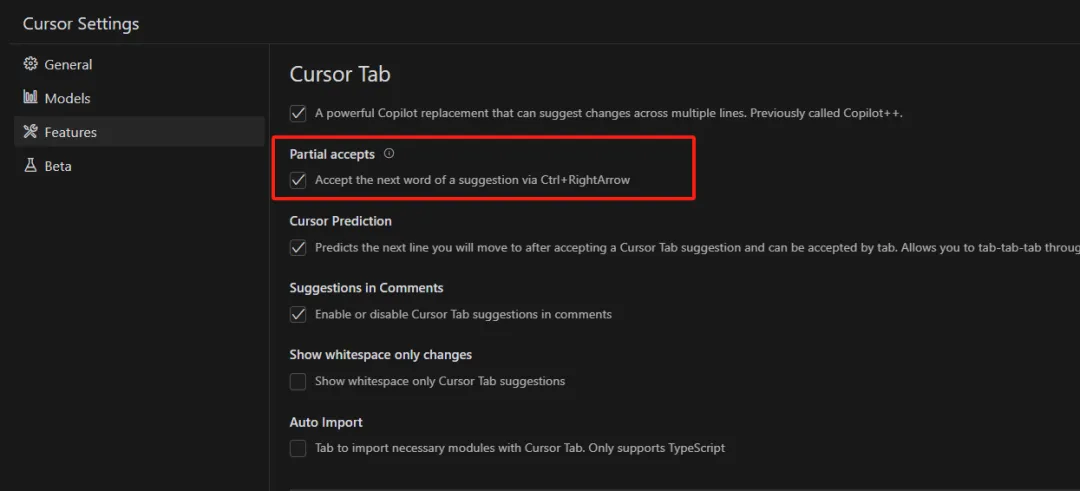Screen dimensions: 1080x491
Task: Click the Models bar chart icon
Action: tap(30, 98)
